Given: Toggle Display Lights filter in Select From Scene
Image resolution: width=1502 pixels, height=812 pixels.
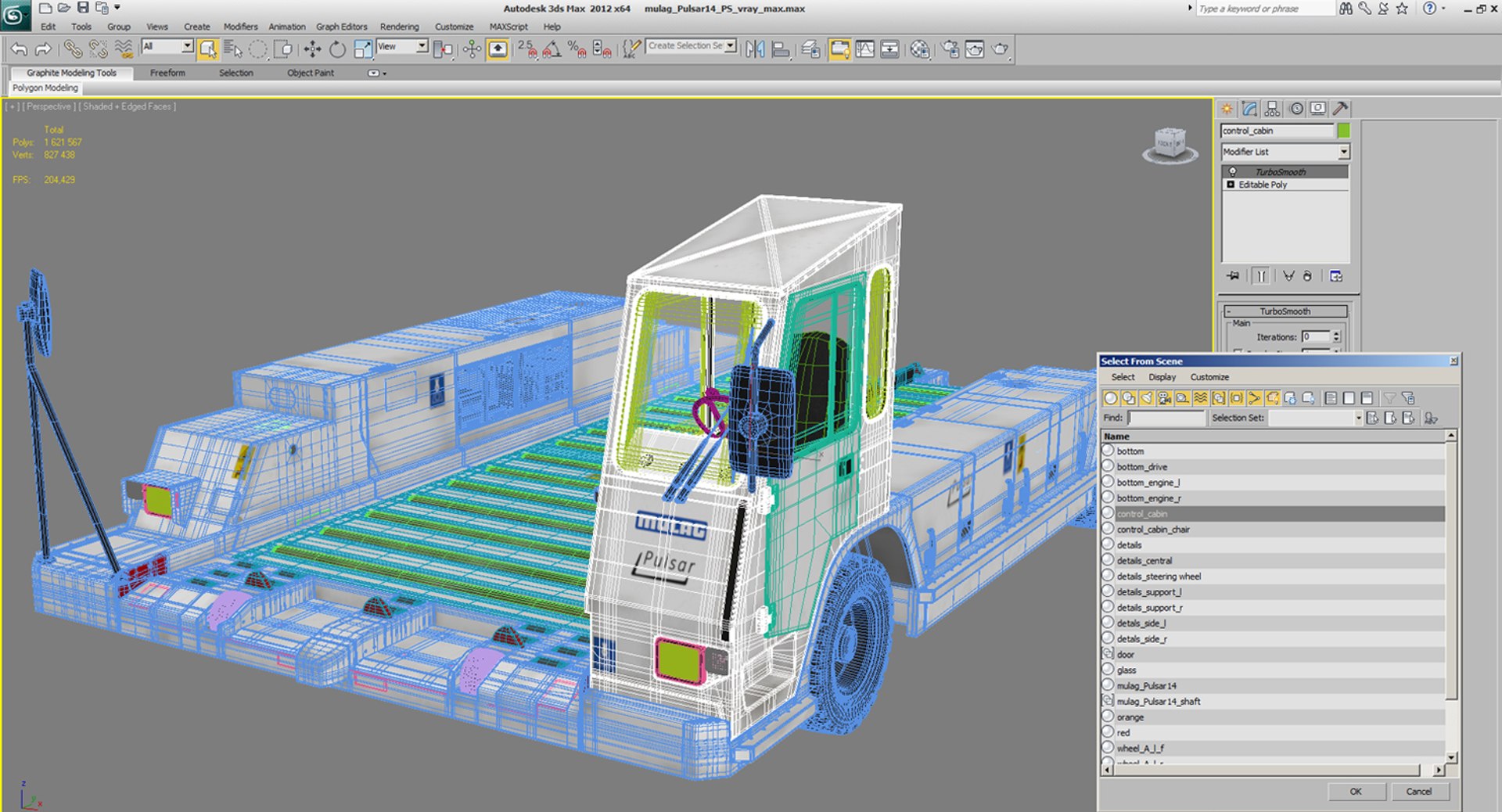Looking at the screenshot, I should click(x=1146, y=398).
